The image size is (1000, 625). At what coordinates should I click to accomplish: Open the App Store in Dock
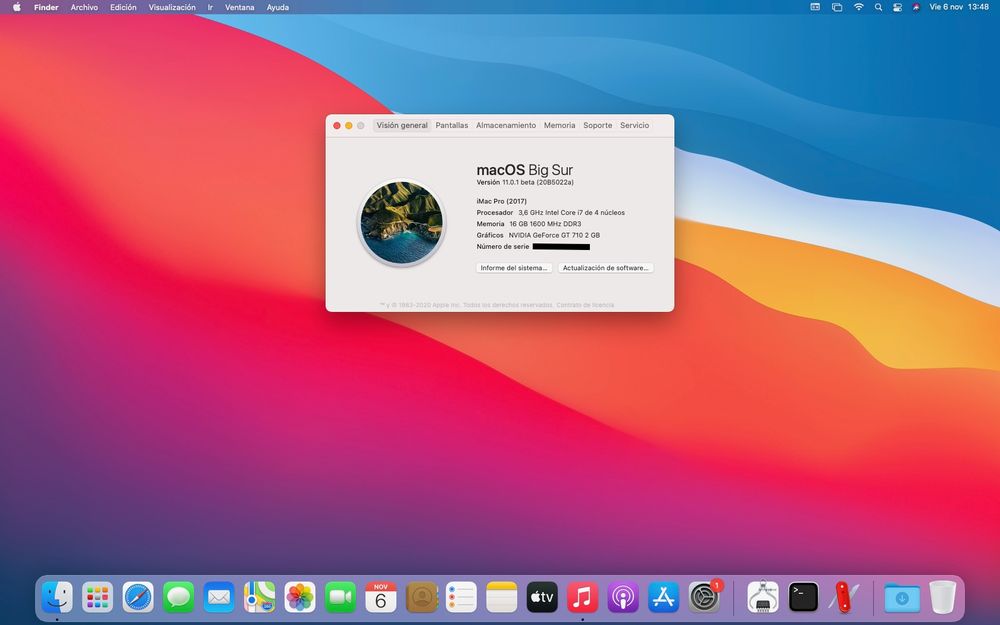(664, 598)
